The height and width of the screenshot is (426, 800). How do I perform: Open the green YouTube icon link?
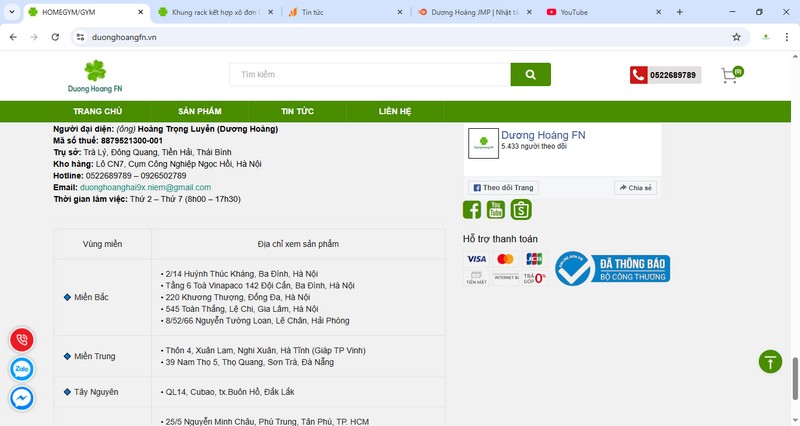pyautogui.click(x=496, y=209)
